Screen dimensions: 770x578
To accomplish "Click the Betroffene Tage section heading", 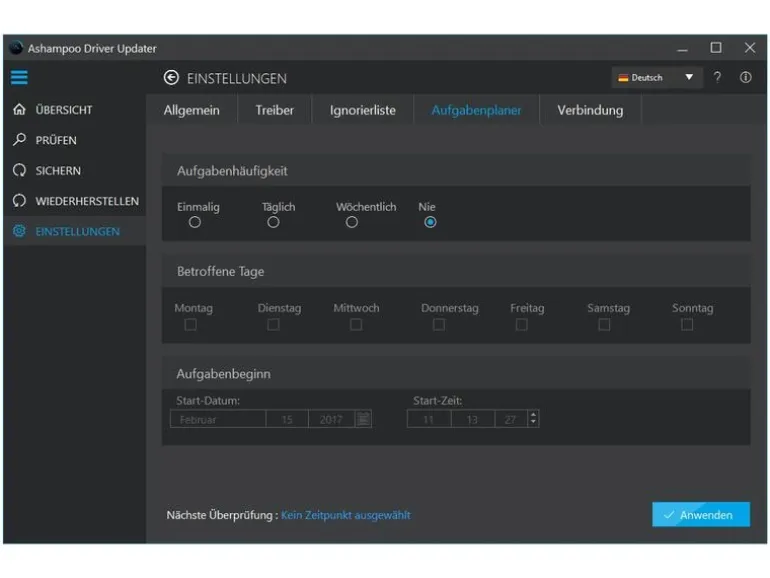I will (x=220, y=271).
